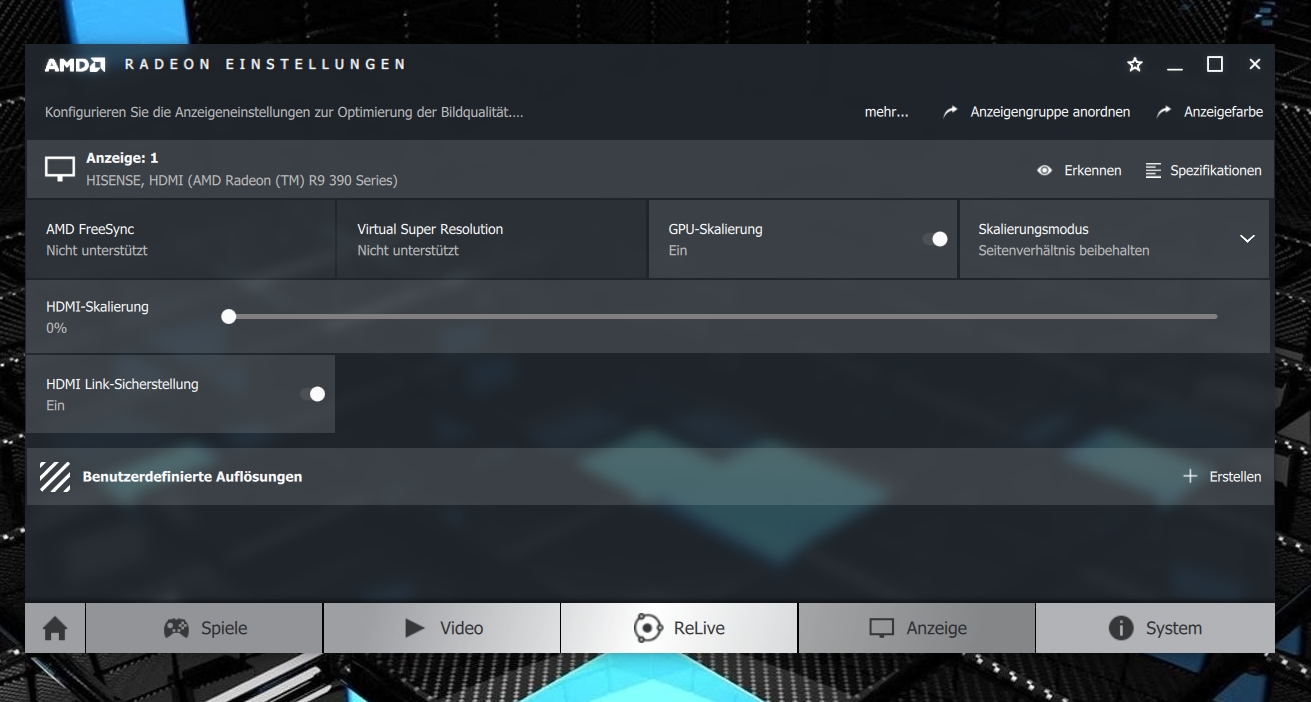Click the AMD FreeSync tile

[x=180, y=239]
